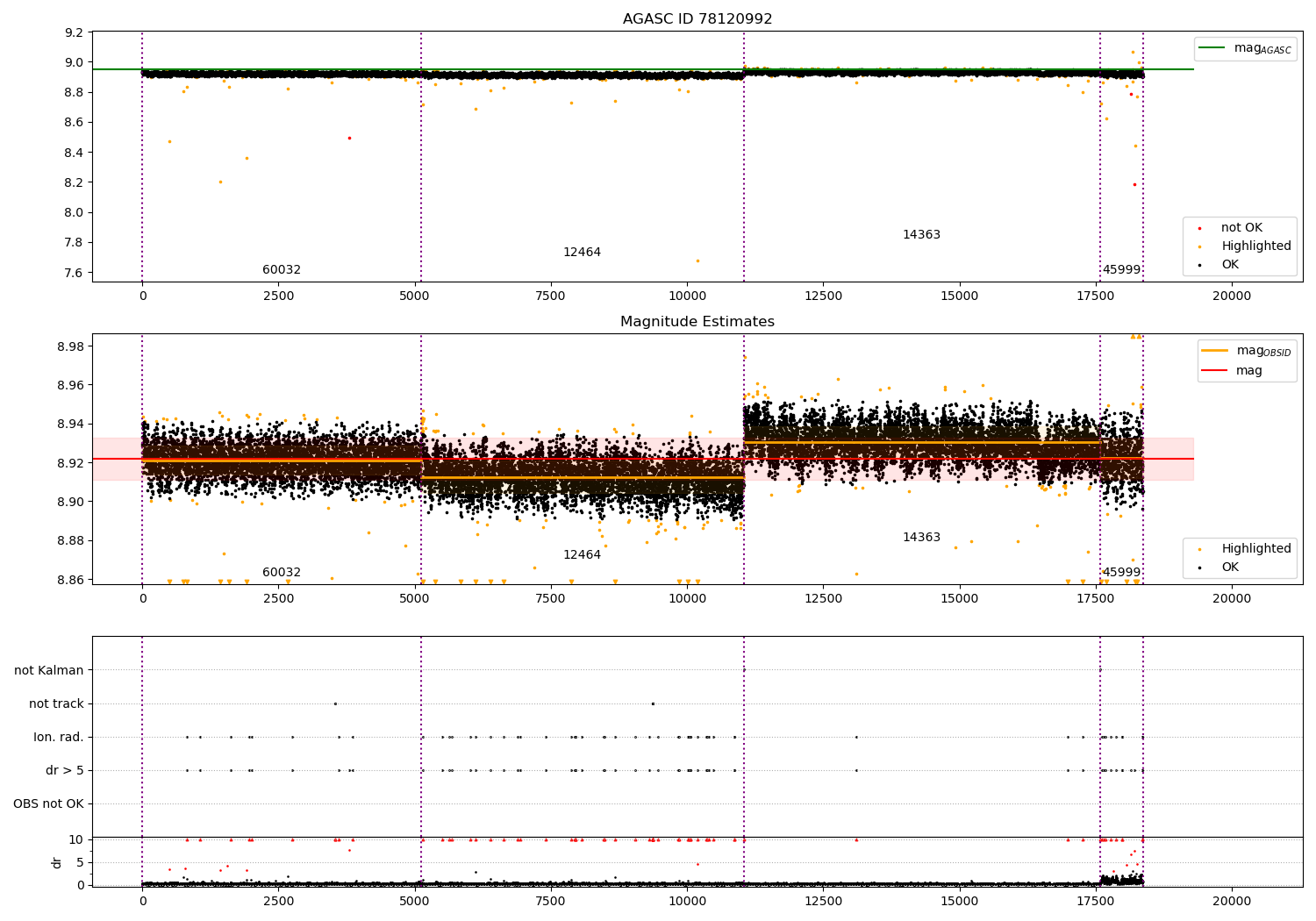Click the red not-OK point near 8.2 magnitude
Screen dimensions: 1316x921
(1134, 184)
